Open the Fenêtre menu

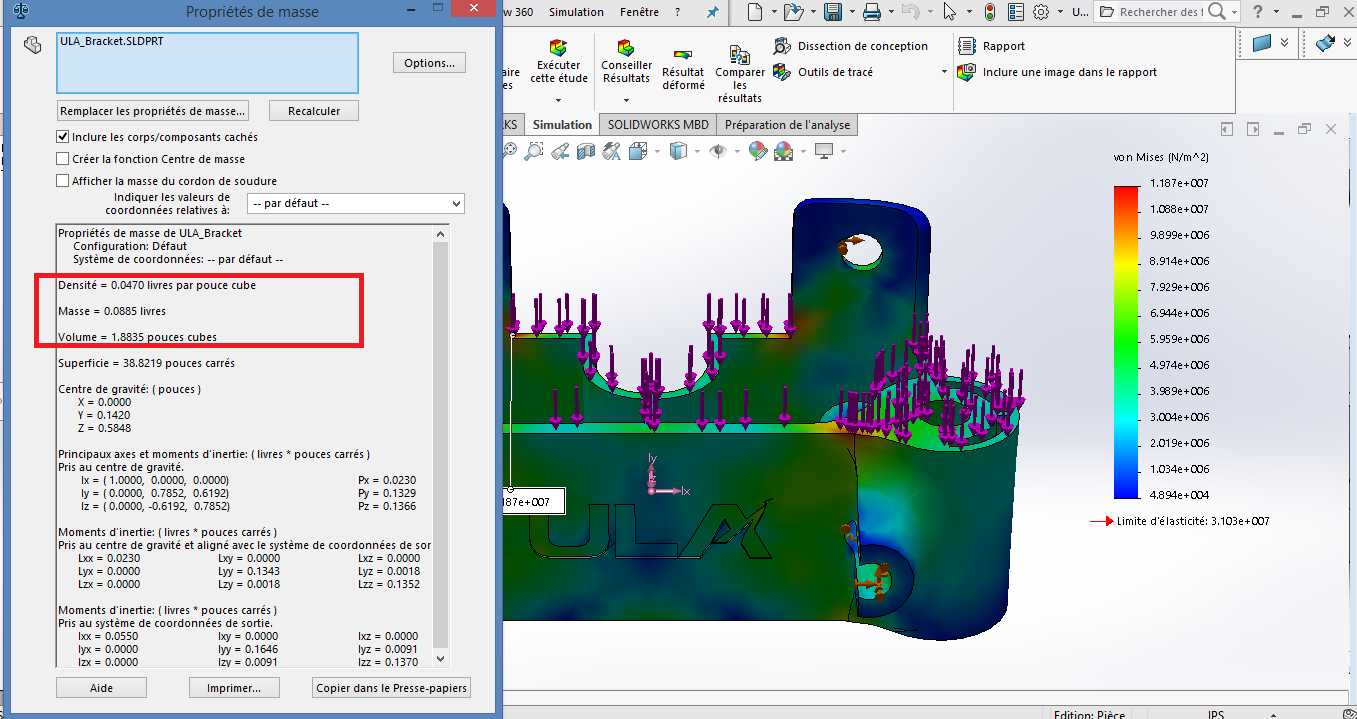pos(639,12)
